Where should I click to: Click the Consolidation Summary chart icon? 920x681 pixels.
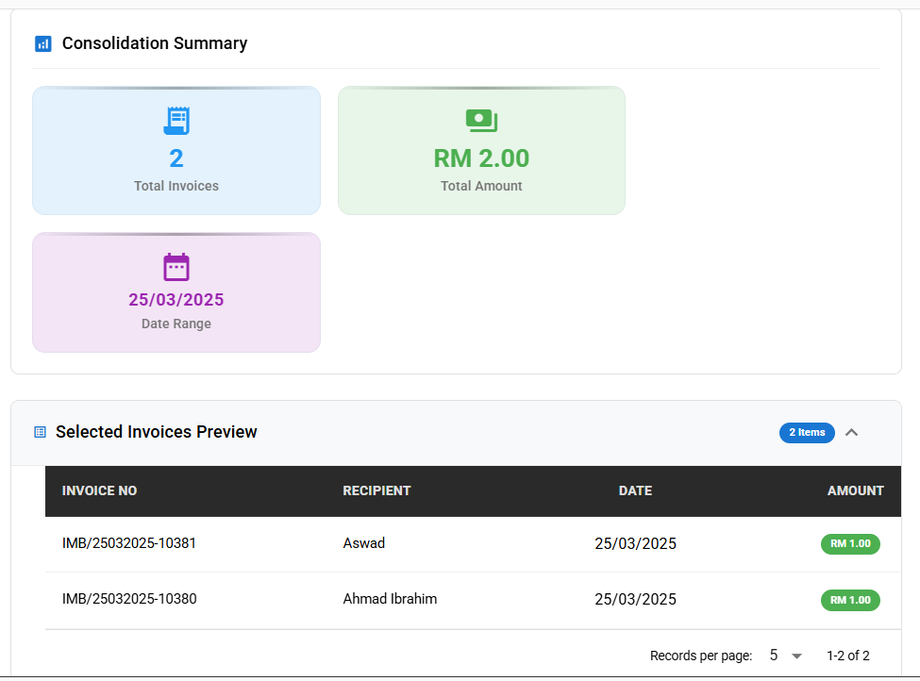point(43,44)
